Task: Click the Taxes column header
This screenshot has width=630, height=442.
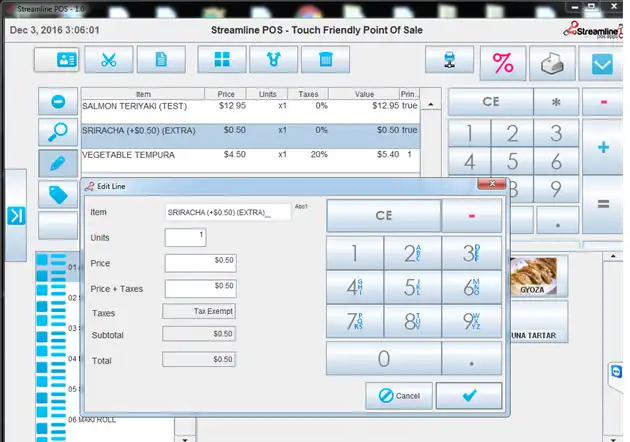Action: pyautogui.click(x=308, y=94)
